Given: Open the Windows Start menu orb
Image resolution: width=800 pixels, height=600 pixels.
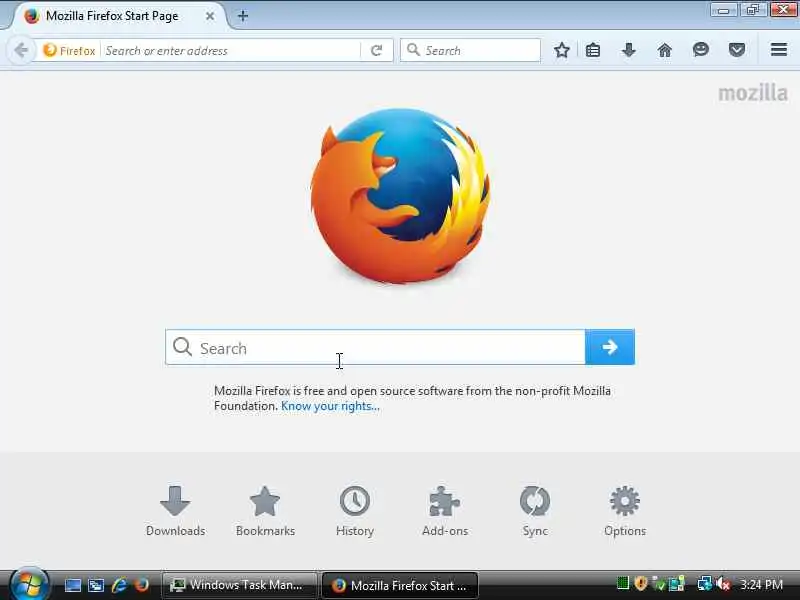Looking at the screenshot, I should [29, 584].
